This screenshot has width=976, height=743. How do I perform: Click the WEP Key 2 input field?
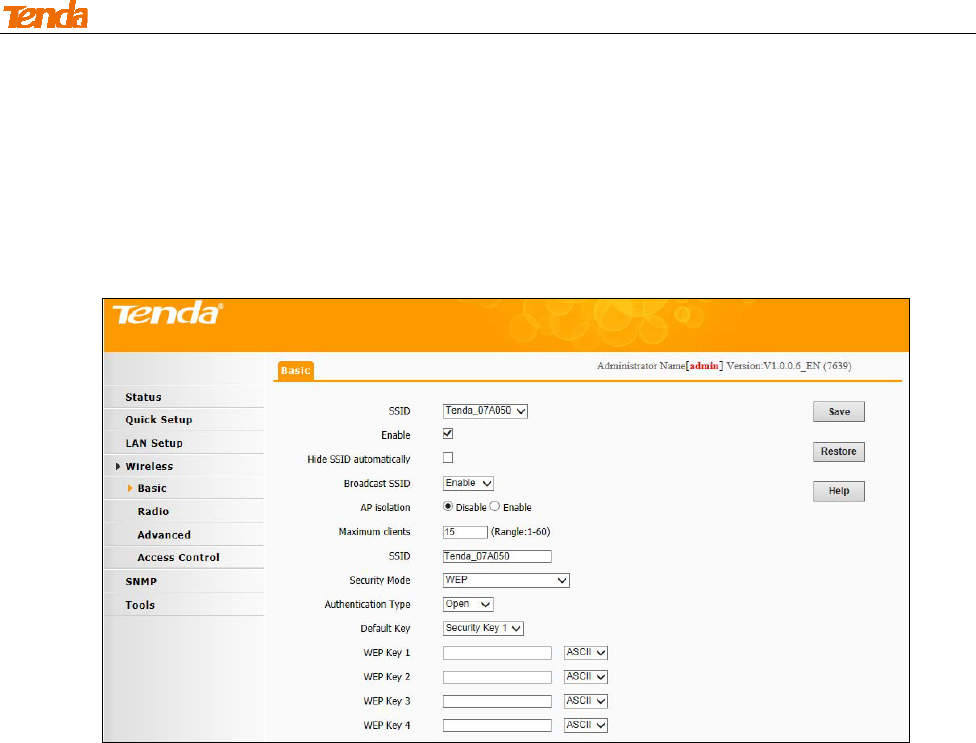coord(497,677)
